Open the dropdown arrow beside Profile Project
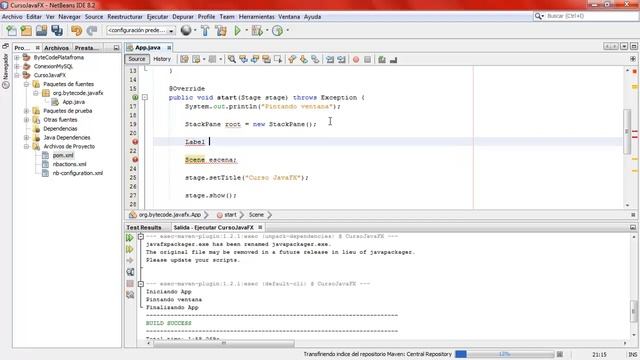Image resolution: width=640 pixels, height=360 pixels. 287,31
